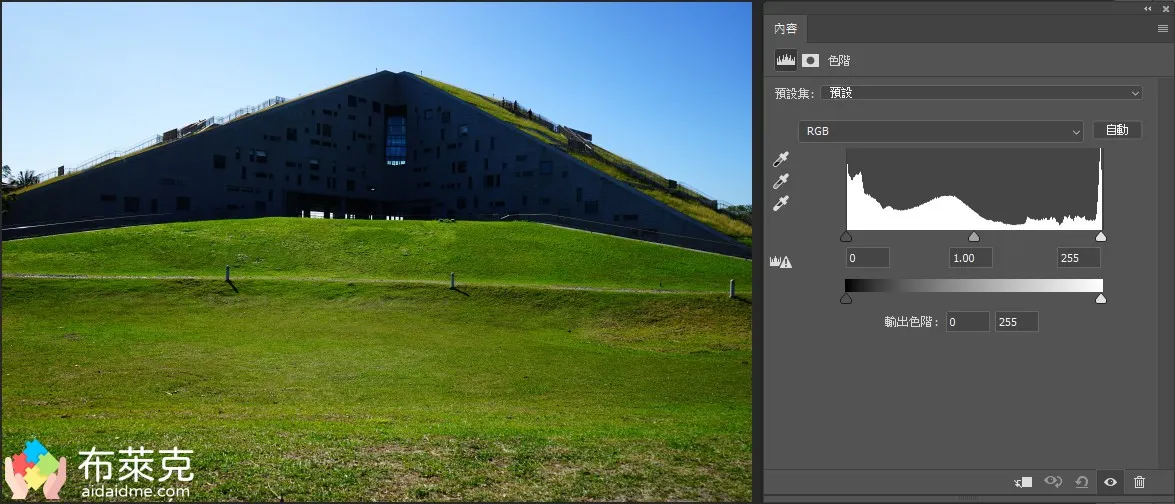Image resolution: width=1175 pixels, height=504 pixels.
Task: Switch to the 內容 tab
Action: coord(786,29)
